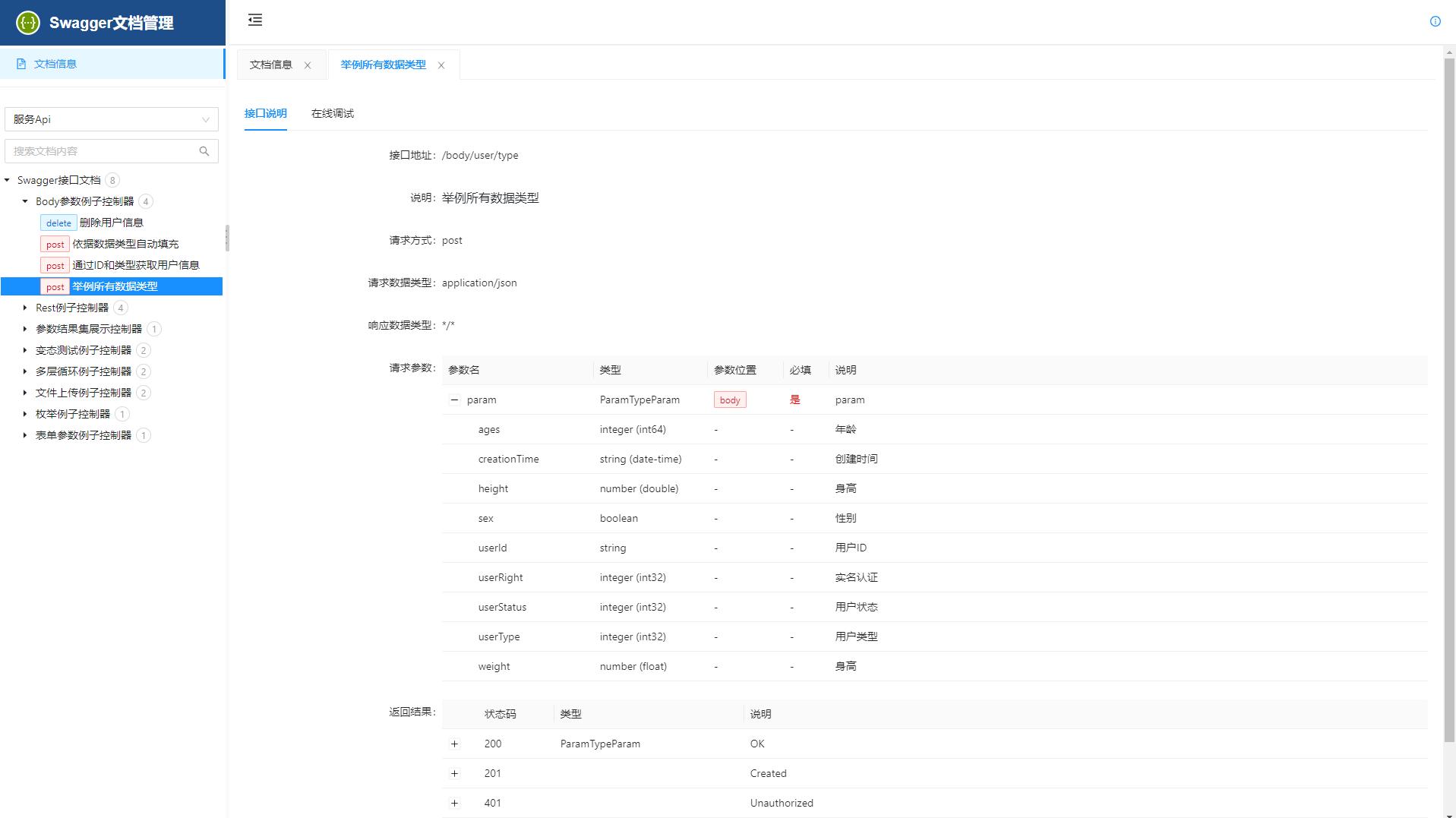Click the collapse sidebar icon
The width and height of the screenshot is (1456, 818).
255,21
